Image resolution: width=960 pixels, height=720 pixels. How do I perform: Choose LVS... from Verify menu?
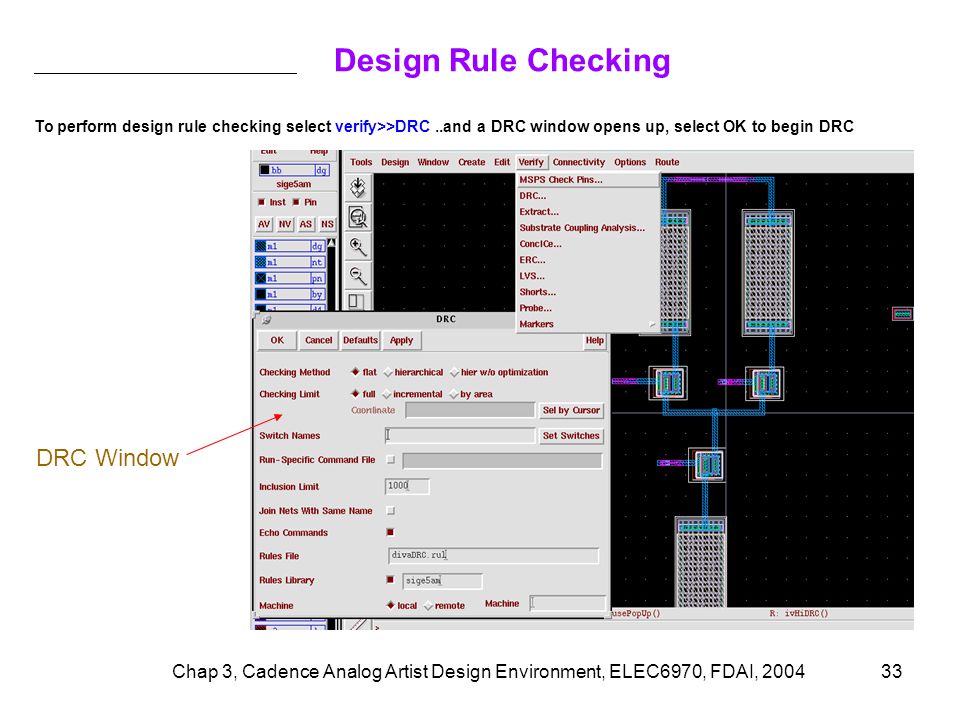(588, 276)
